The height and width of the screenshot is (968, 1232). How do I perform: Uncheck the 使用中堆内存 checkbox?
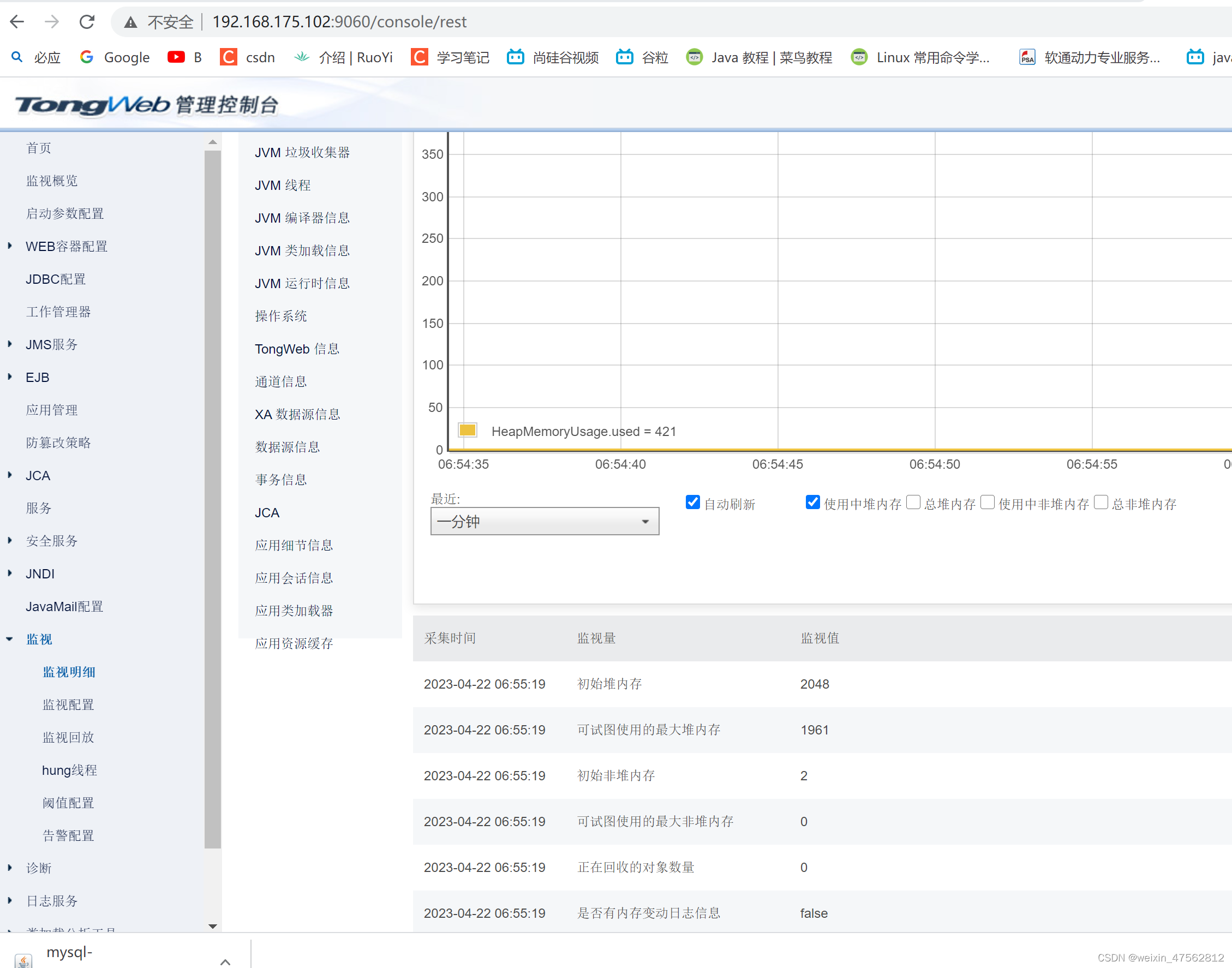[x=812, y=502]
